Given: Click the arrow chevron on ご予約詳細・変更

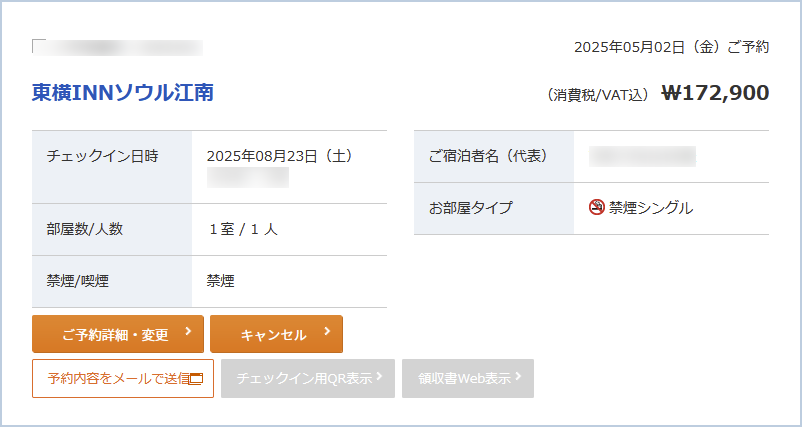Looking at the screenshot, I should (188, 331).
